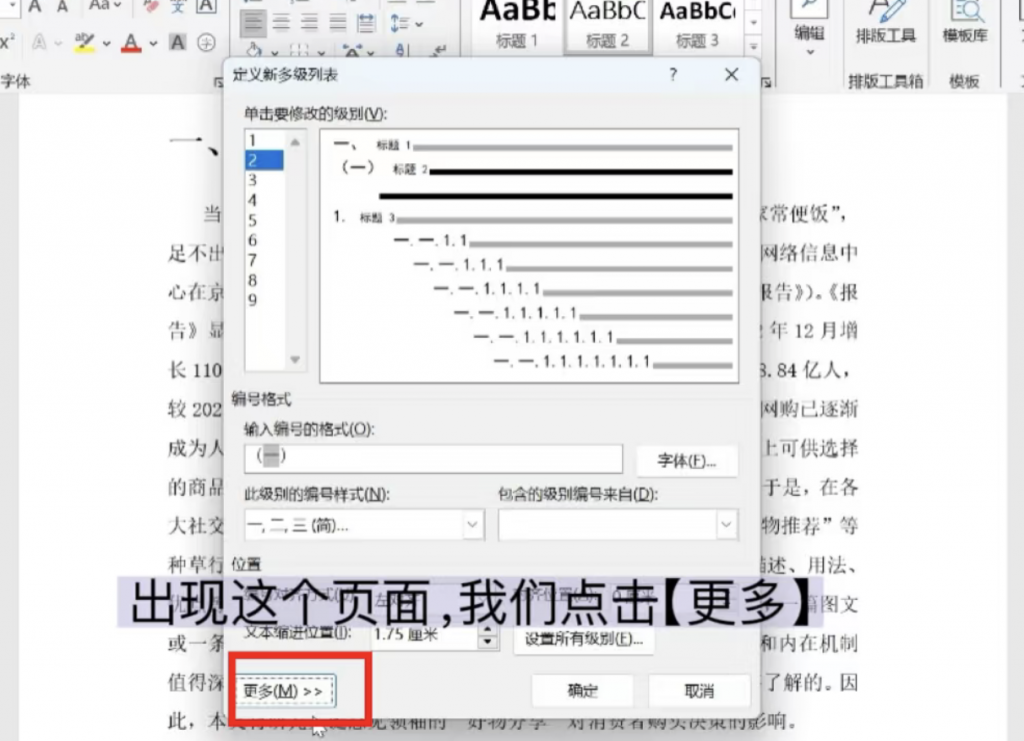Click the level list scroll-down arrow
The image size is (1024, 741).
pos(295,359)
